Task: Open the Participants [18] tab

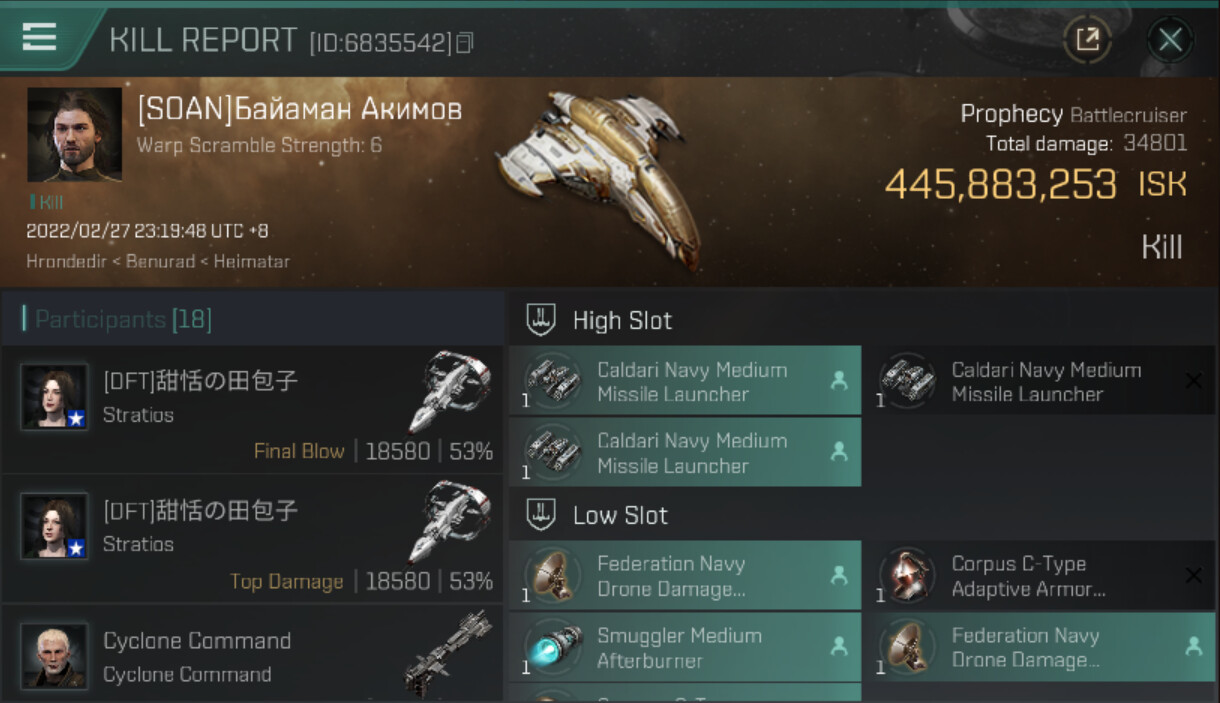Action: point(118,319)
